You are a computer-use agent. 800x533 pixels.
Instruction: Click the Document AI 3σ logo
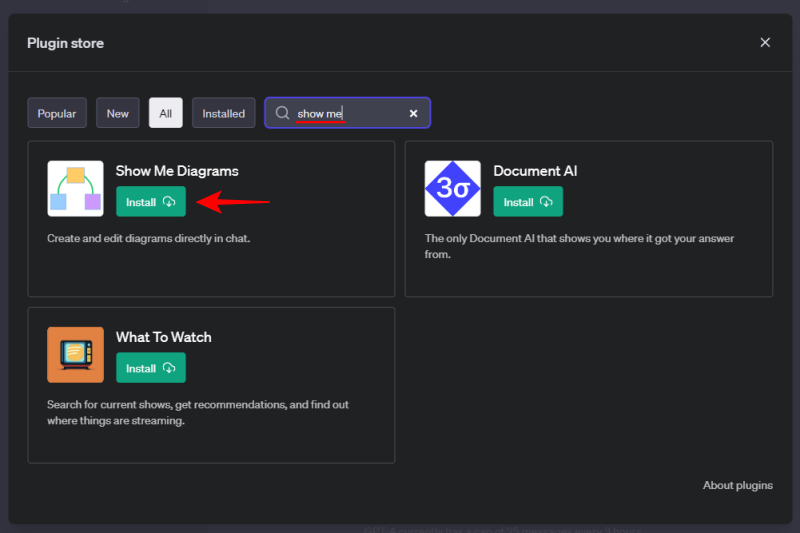(452, 189)
